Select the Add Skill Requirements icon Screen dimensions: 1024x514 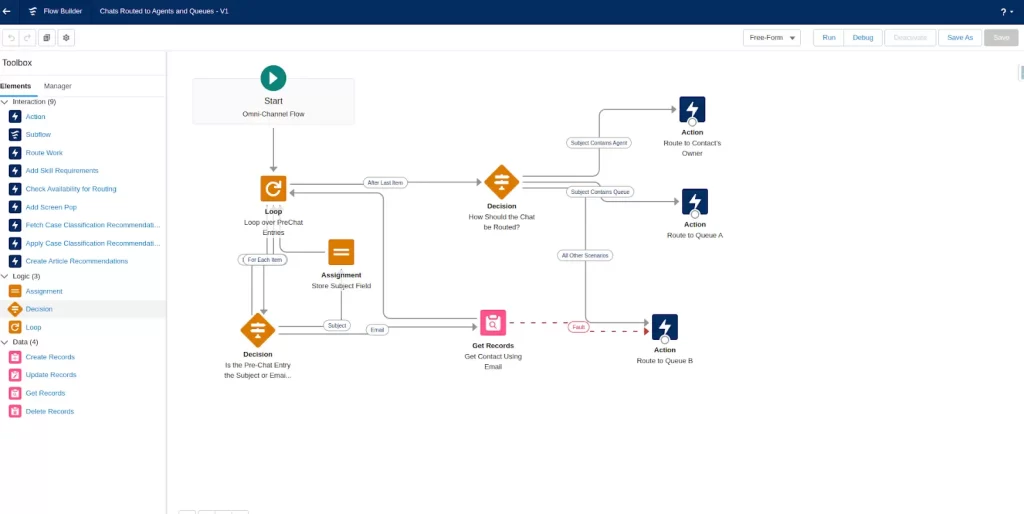(15, 170)
